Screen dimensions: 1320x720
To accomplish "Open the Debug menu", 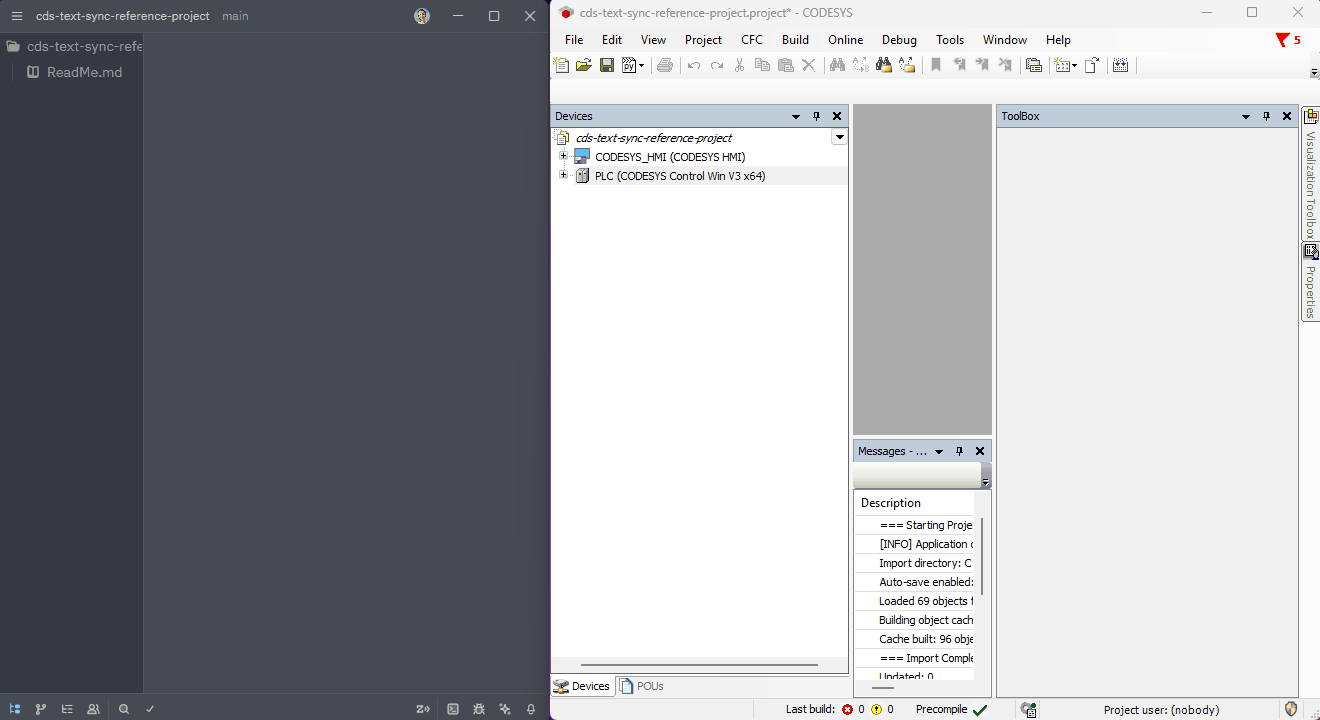I will [x=899, y=40].
